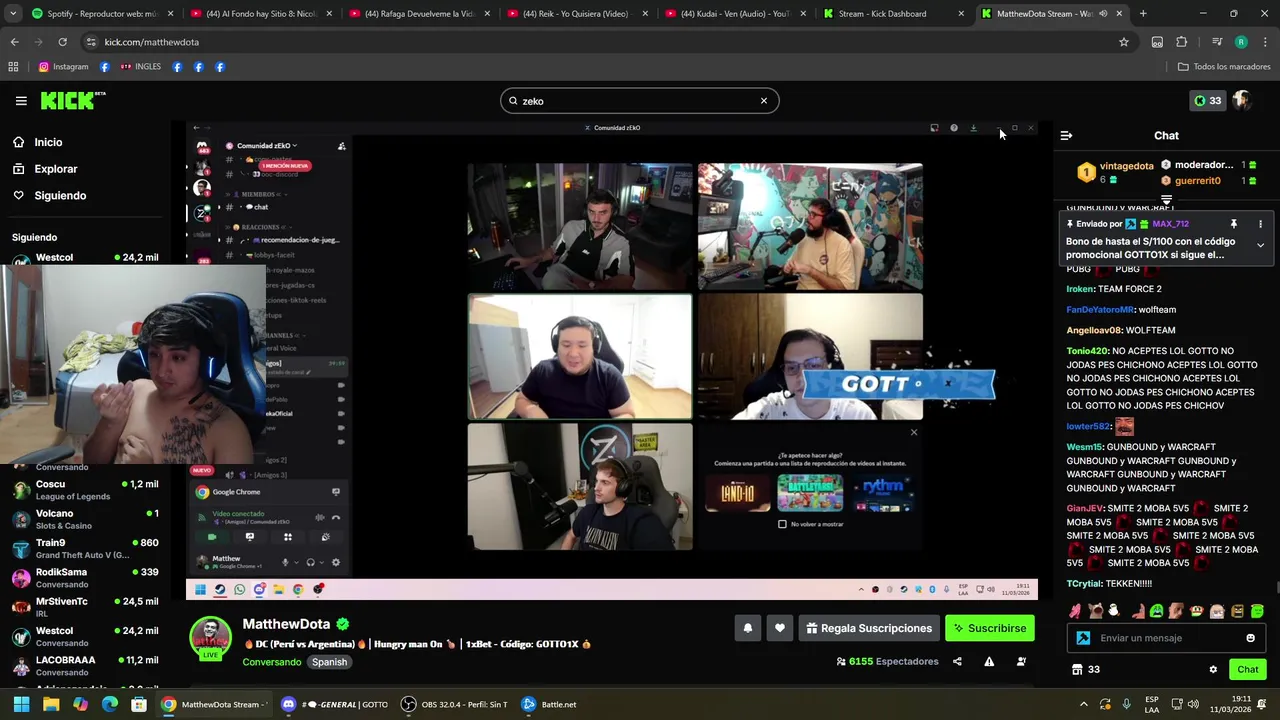The image size is (1280, 720).
Task: Click the Suscribirse button
Action: 990,628
